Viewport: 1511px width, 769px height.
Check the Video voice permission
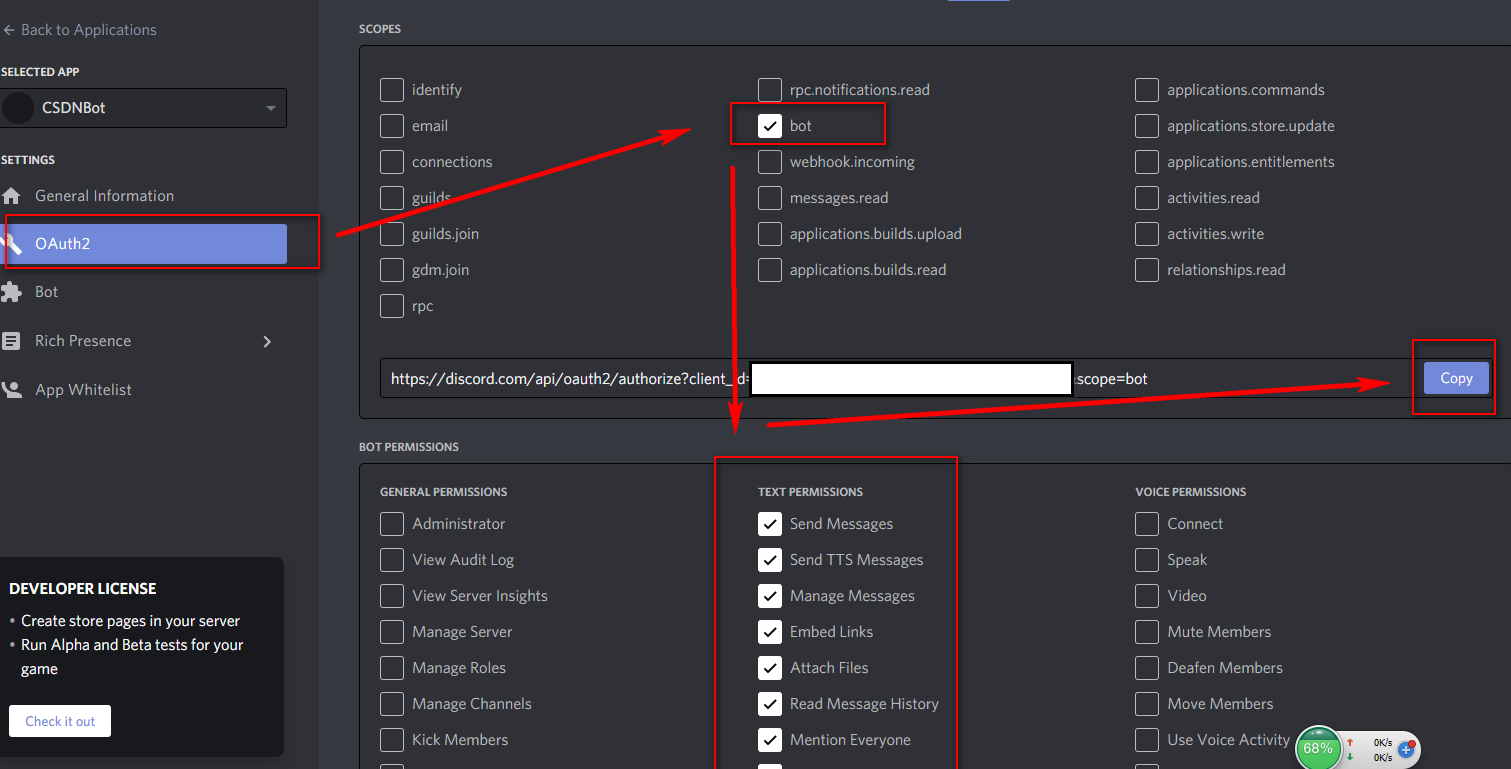tap(1147, 596)
